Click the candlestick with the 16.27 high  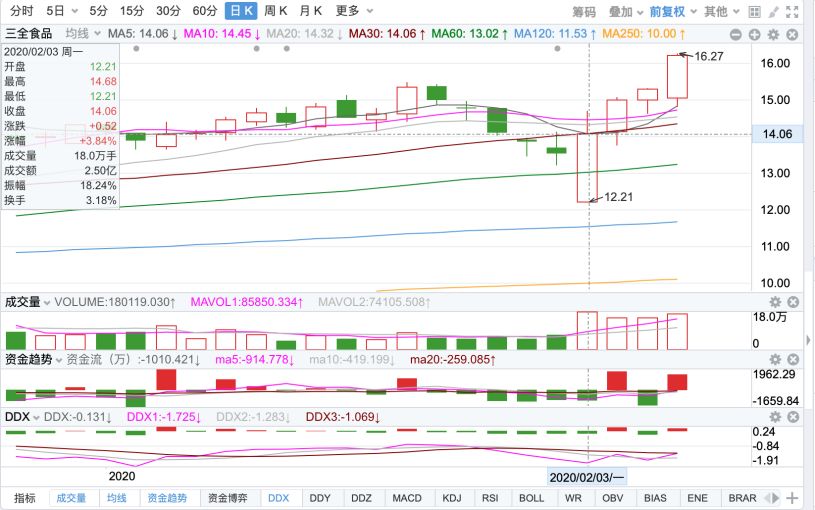pos(677,76)
